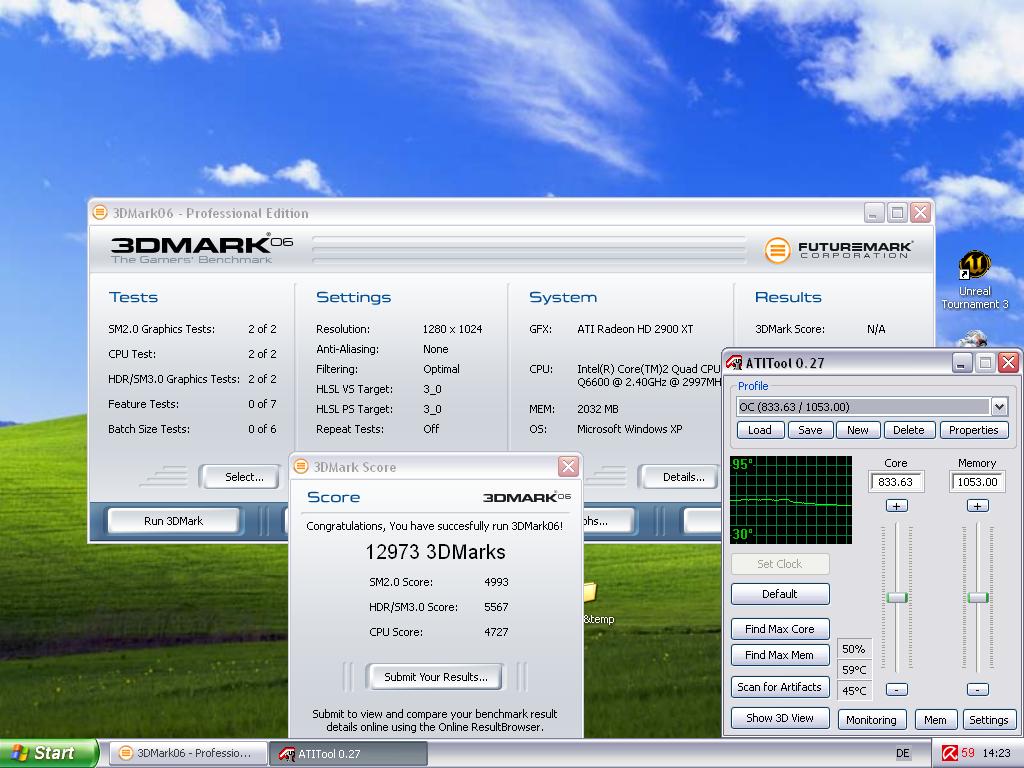Minimize the 3DMark06 window
The image size is (1024, 768).
pyautogui.click(x=874, y=213)
